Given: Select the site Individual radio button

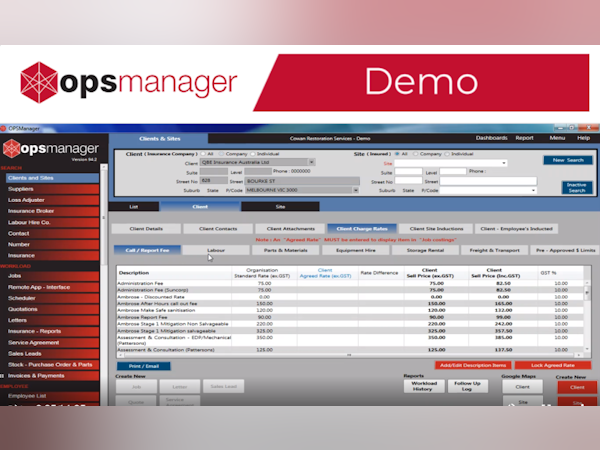Looking at the screenshot, I should point(447,154).
